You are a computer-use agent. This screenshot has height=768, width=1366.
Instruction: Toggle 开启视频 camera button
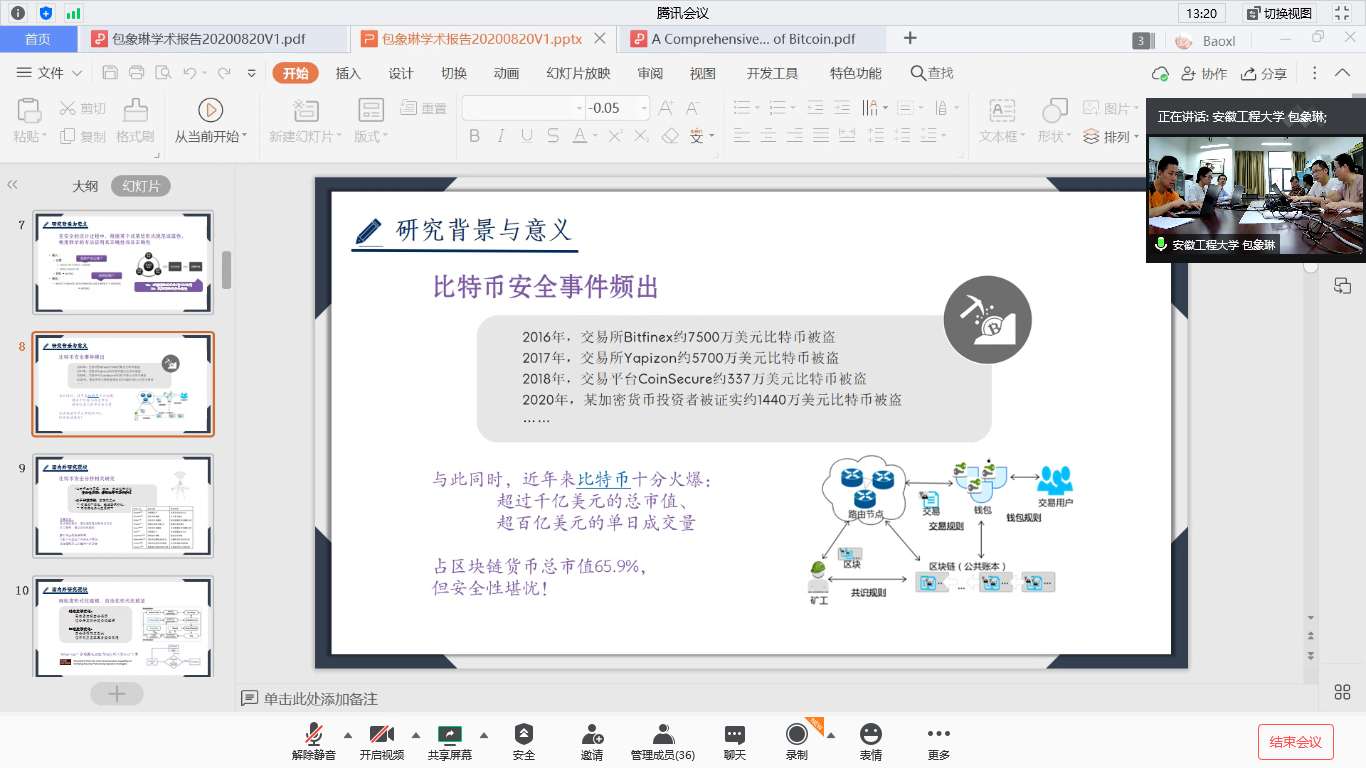(x=382, y=735)
